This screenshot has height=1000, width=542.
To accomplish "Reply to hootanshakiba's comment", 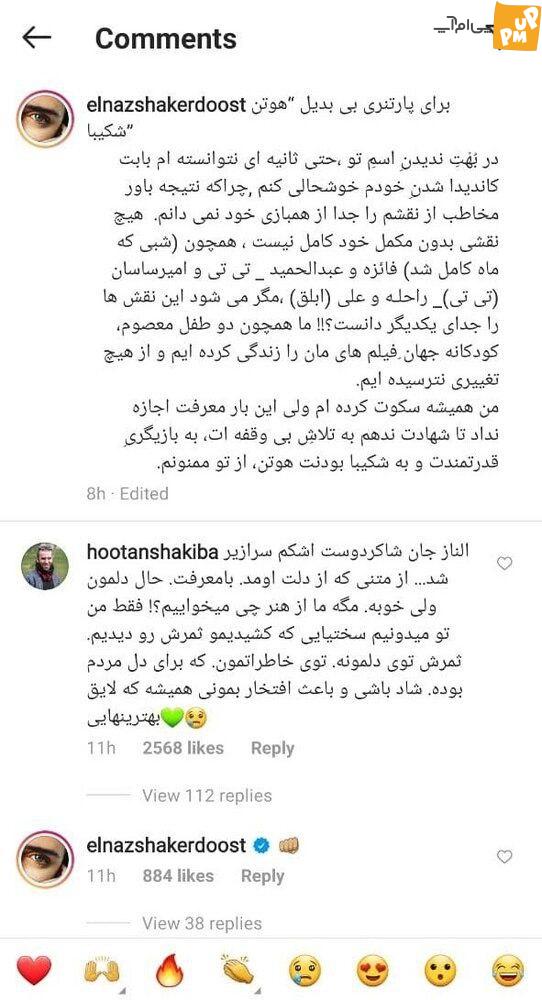I will pos(272,748).
